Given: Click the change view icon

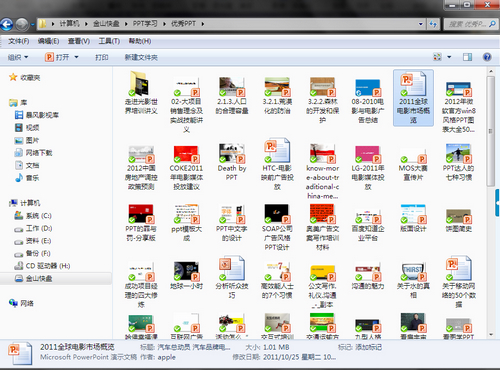Looking at the screenshot, I should (437, 57).
